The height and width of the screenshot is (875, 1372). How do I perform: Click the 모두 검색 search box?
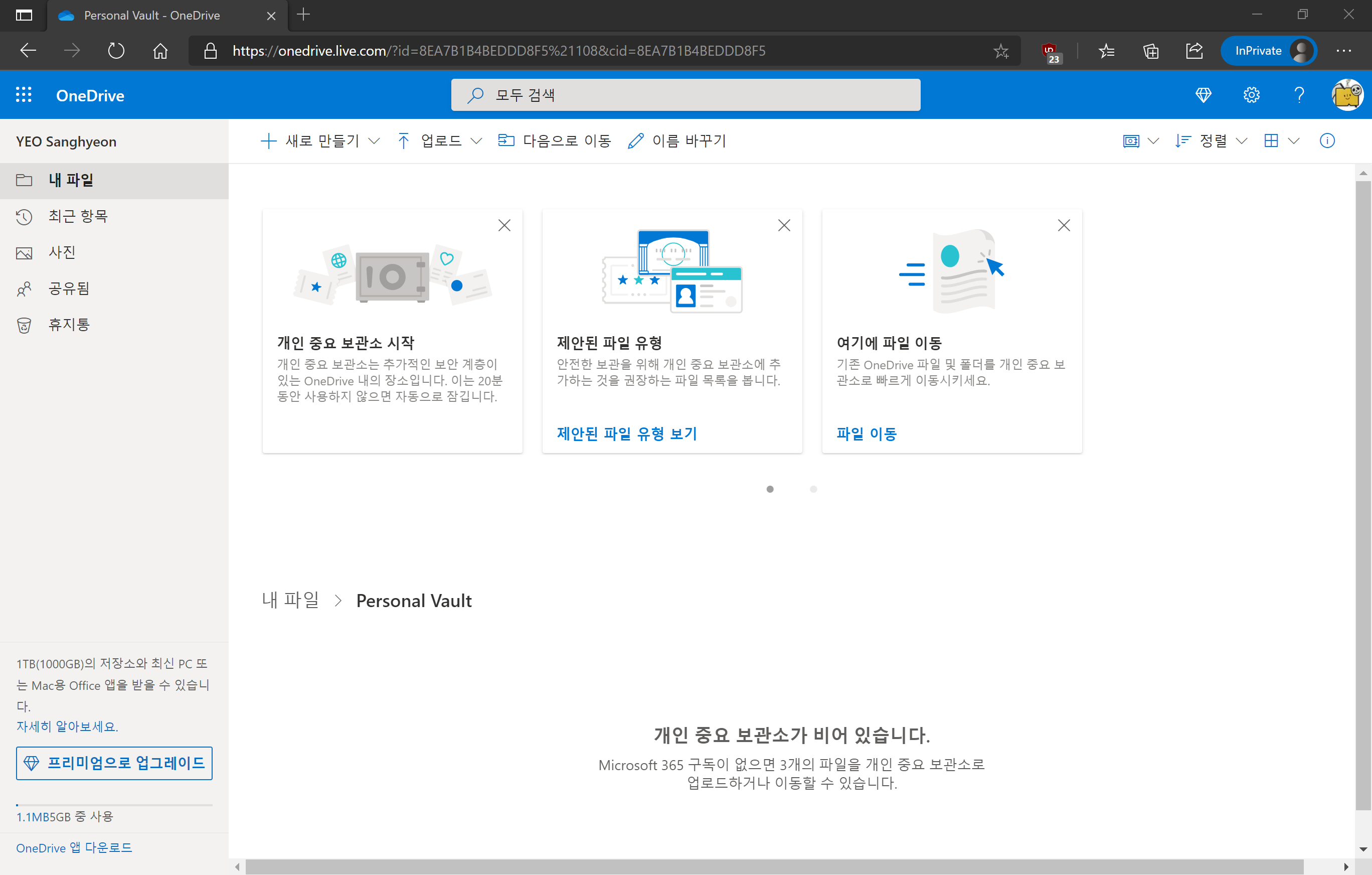pos(685,95)
